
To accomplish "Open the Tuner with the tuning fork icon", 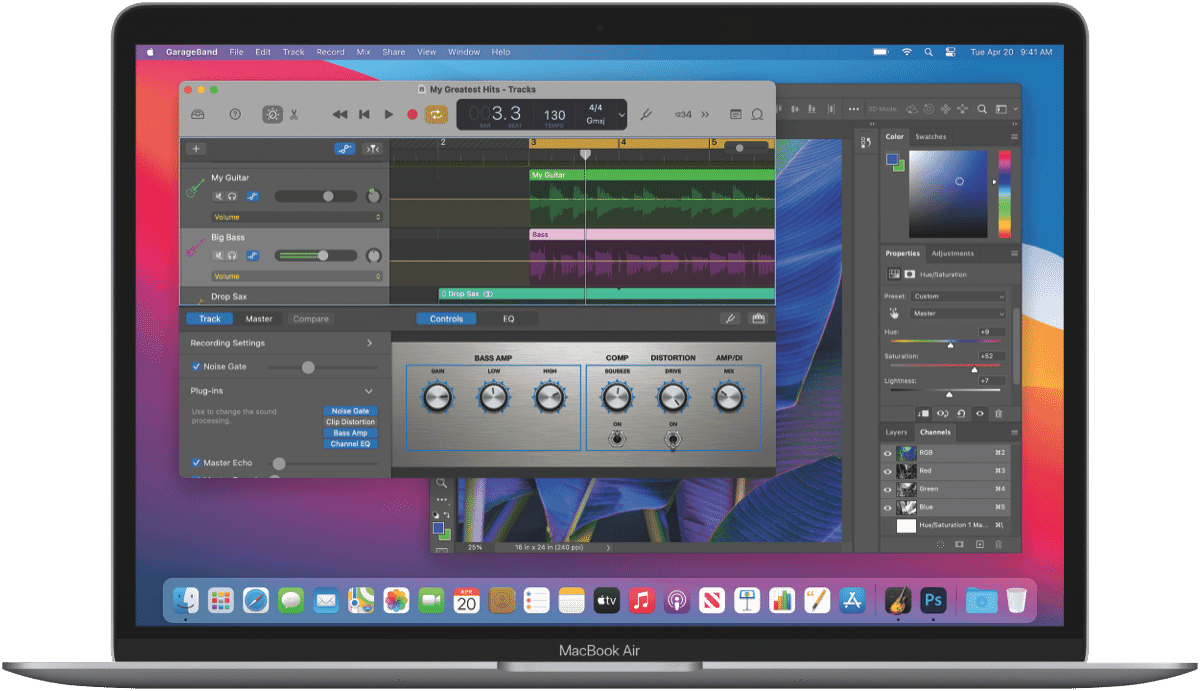I will point(646,115).
